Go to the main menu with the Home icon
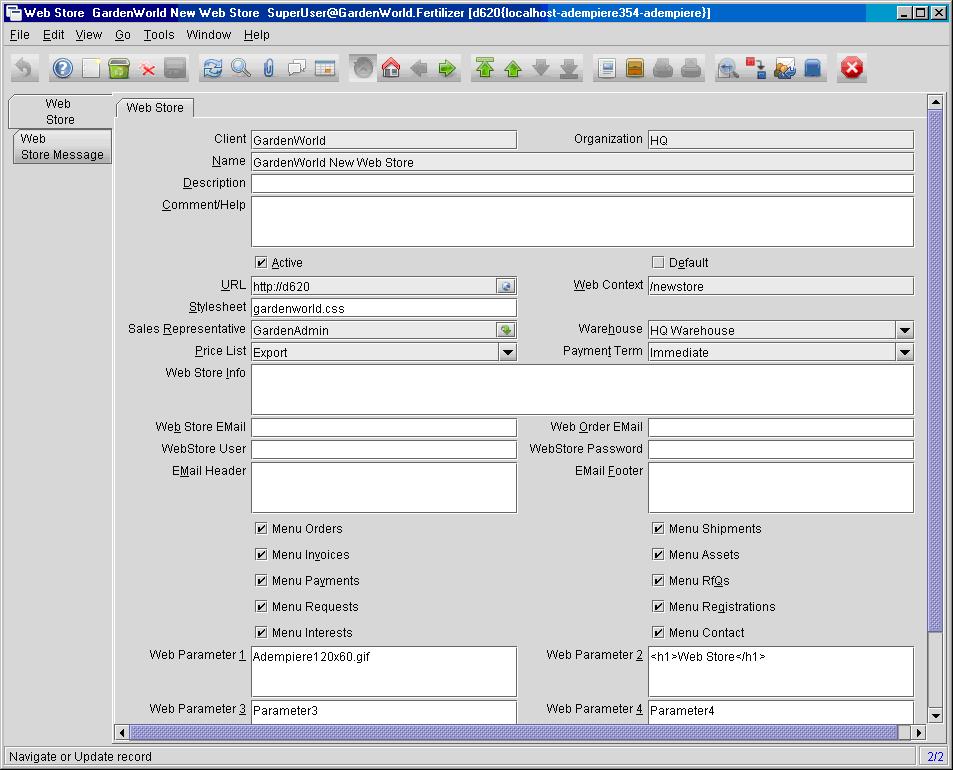The height and width of the screenshot is (770, 953). tap(391, 68)
